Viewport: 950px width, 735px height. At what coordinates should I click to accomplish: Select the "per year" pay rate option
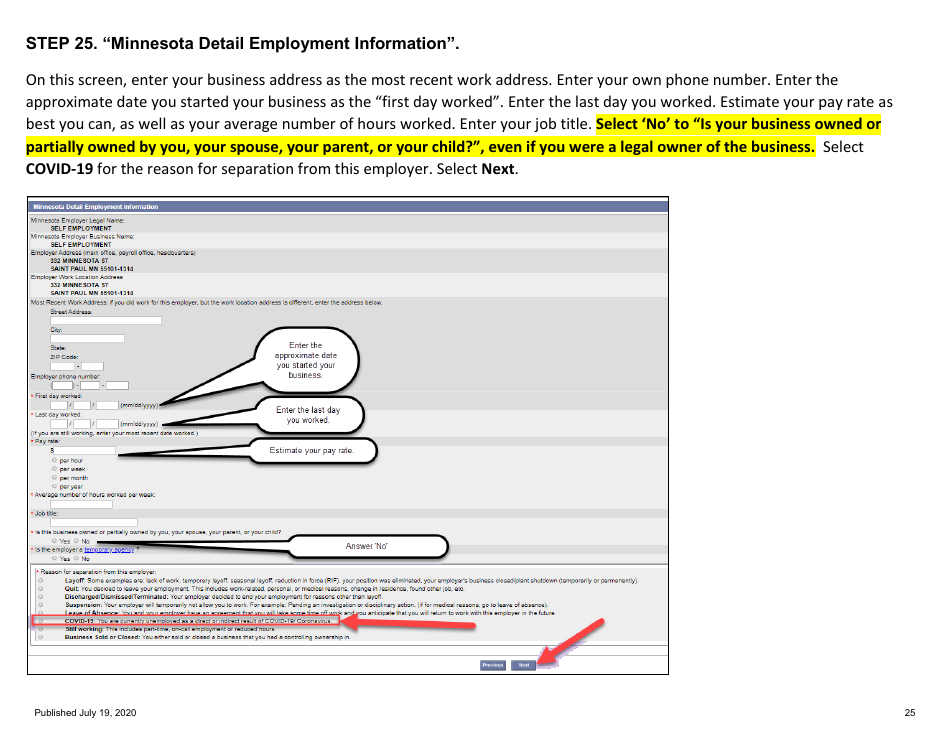(53, 486)
